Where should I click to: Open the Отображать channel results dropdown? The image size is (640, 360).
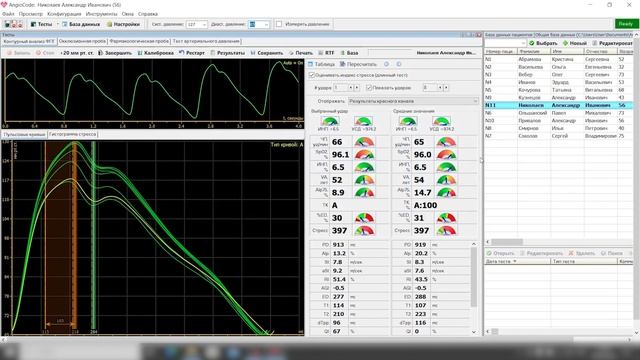[x=413, y=101]
